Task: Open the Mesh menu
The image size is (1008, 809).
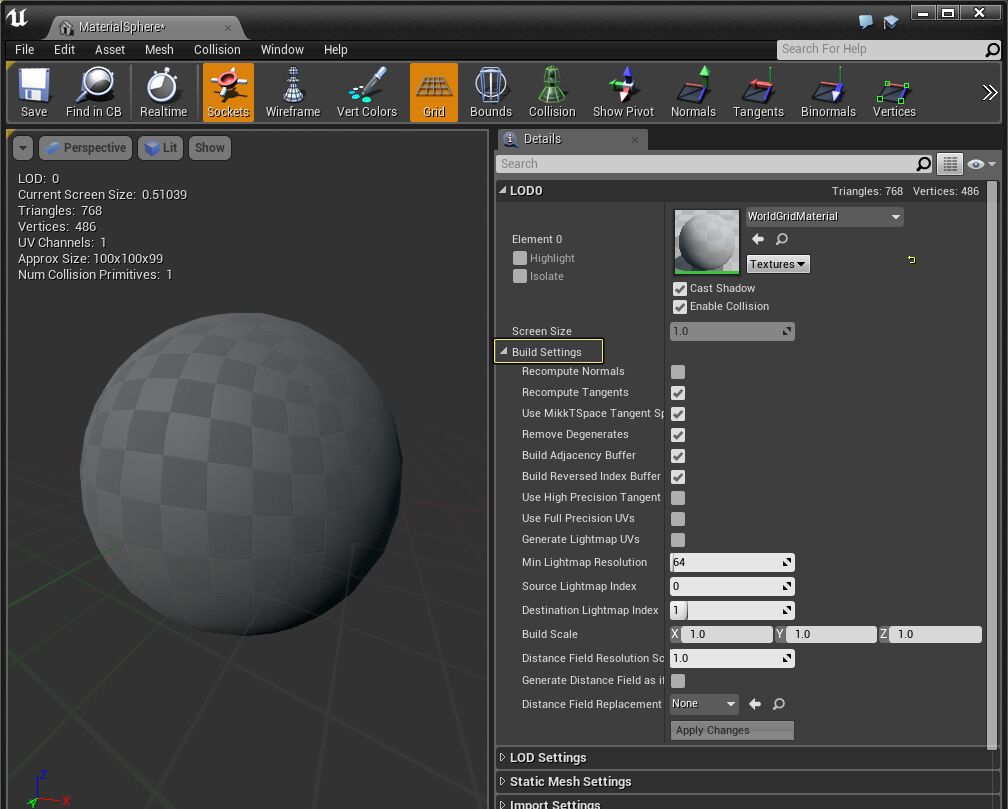Action: coord(159,49)
